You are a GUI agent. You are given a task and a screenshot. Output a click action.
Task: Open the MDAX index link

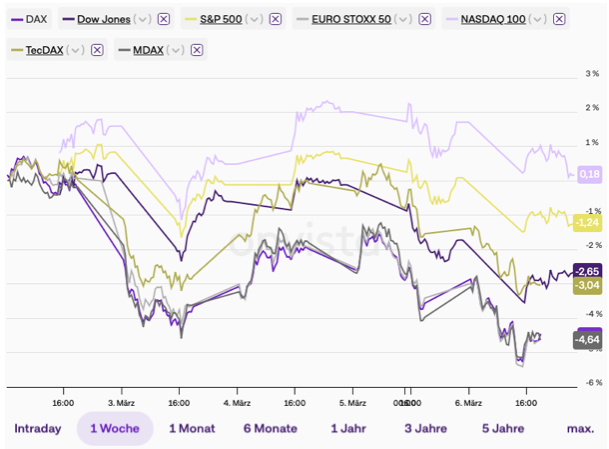point(149,50)
